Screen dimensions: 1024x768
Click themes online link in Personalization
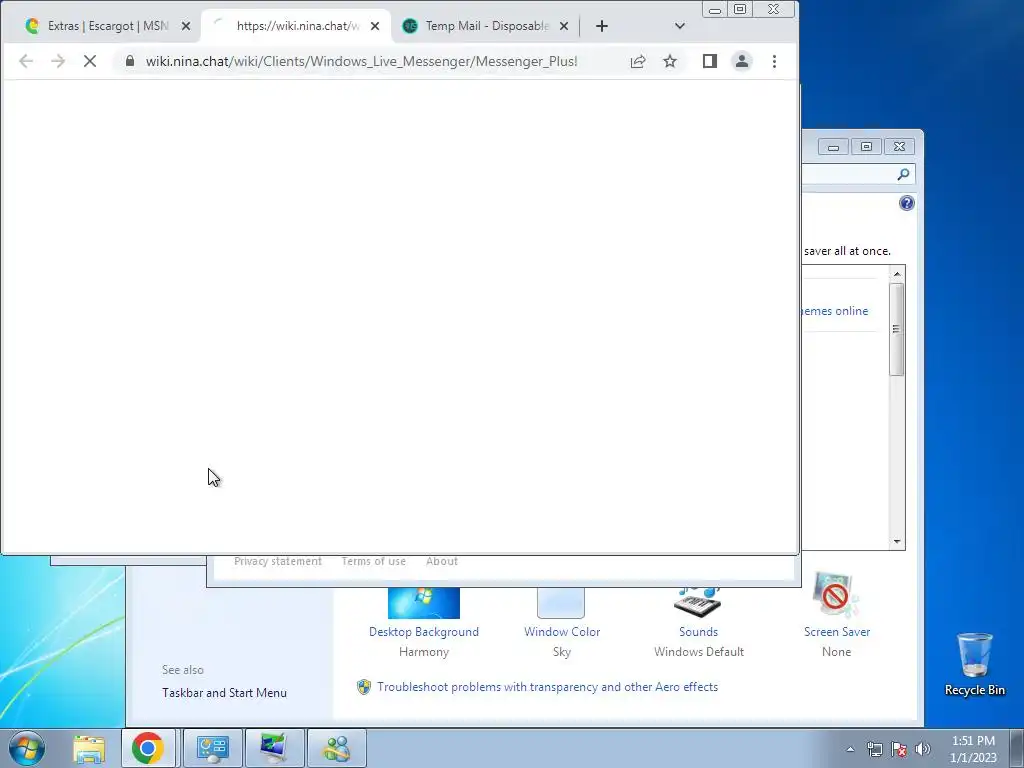click(835, 311)
